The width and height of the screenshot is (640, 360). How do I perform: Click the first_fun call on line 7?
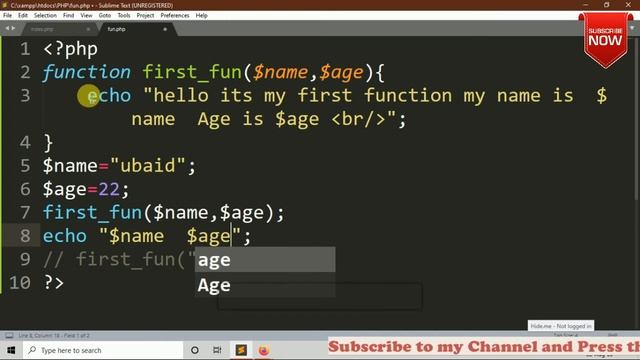click(92, 213)
